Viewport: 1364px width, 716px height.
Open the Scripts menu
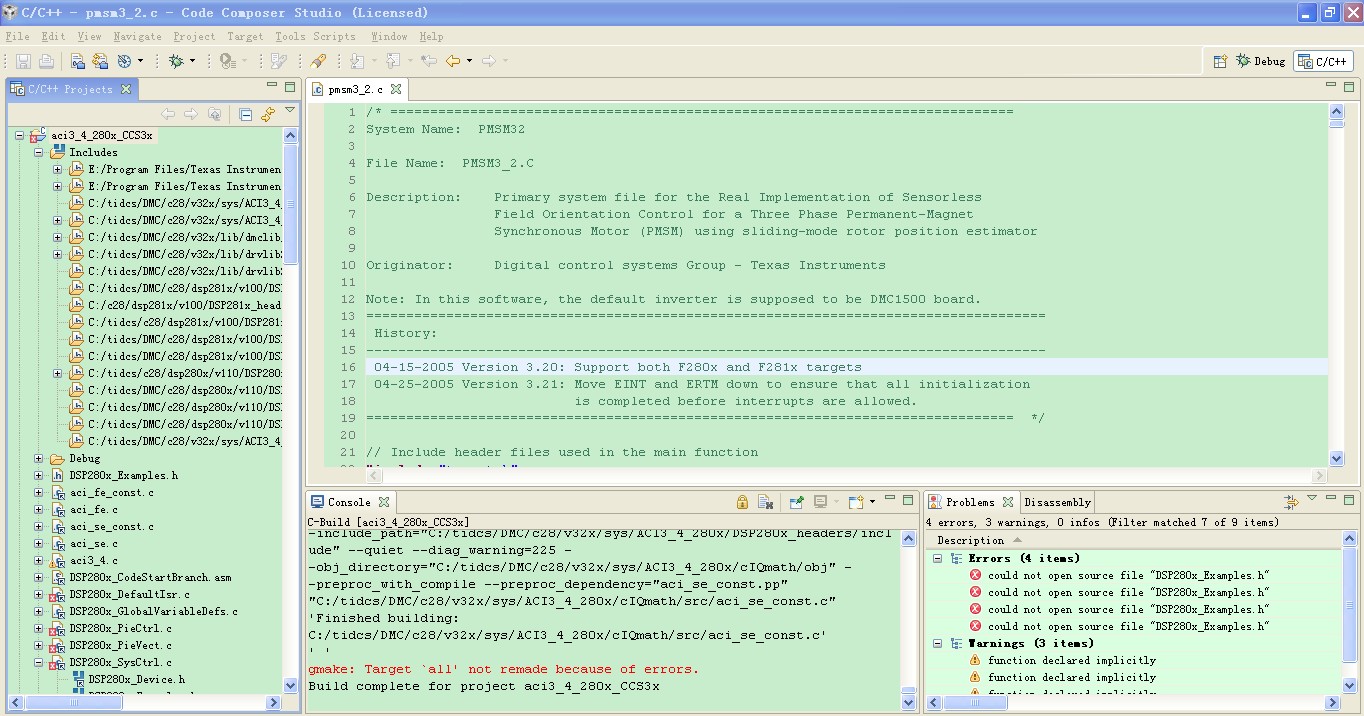[x=334, y=36]
